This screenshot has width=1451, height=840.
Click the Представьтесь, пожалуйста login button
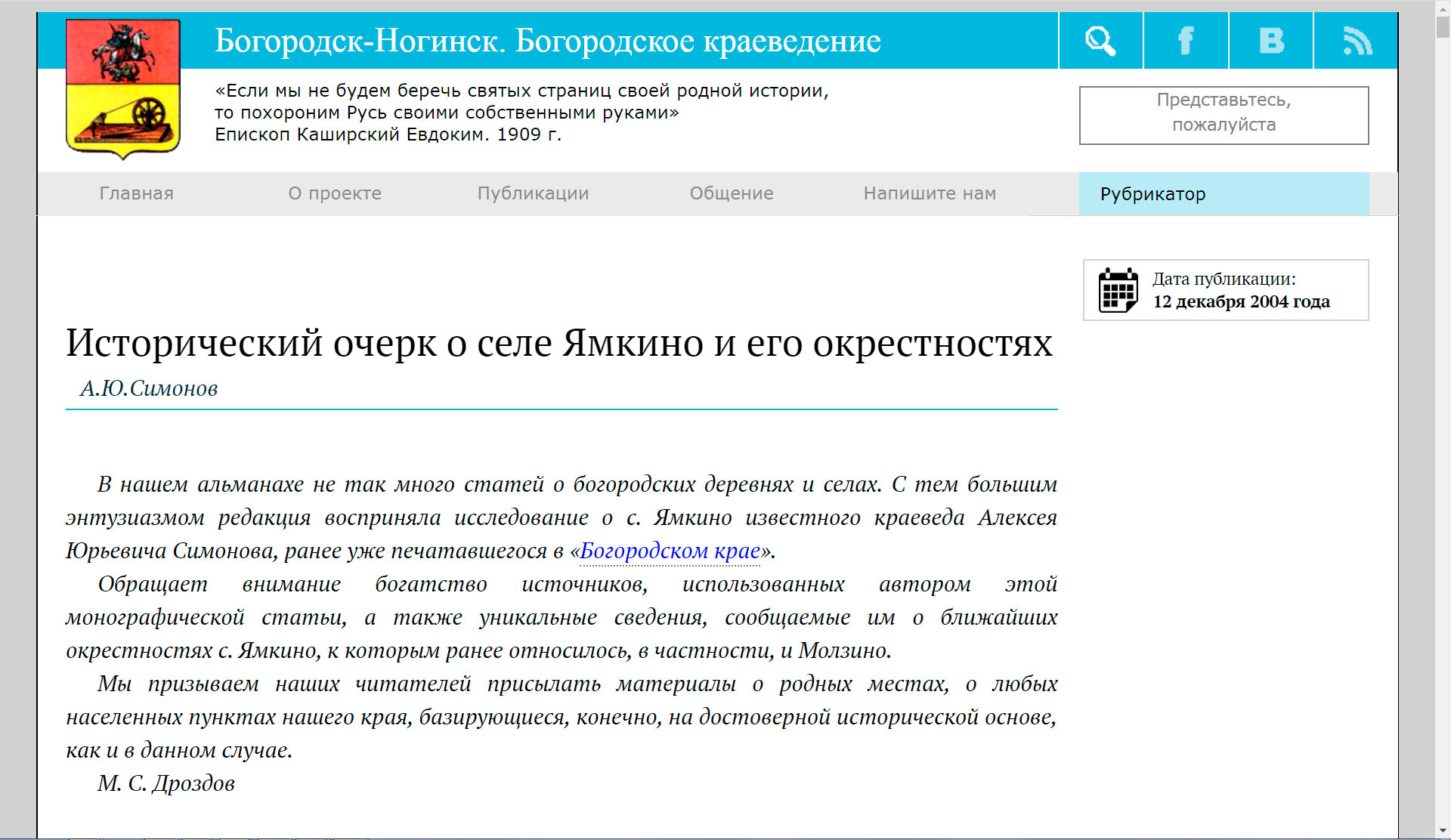pos(1224,116)
